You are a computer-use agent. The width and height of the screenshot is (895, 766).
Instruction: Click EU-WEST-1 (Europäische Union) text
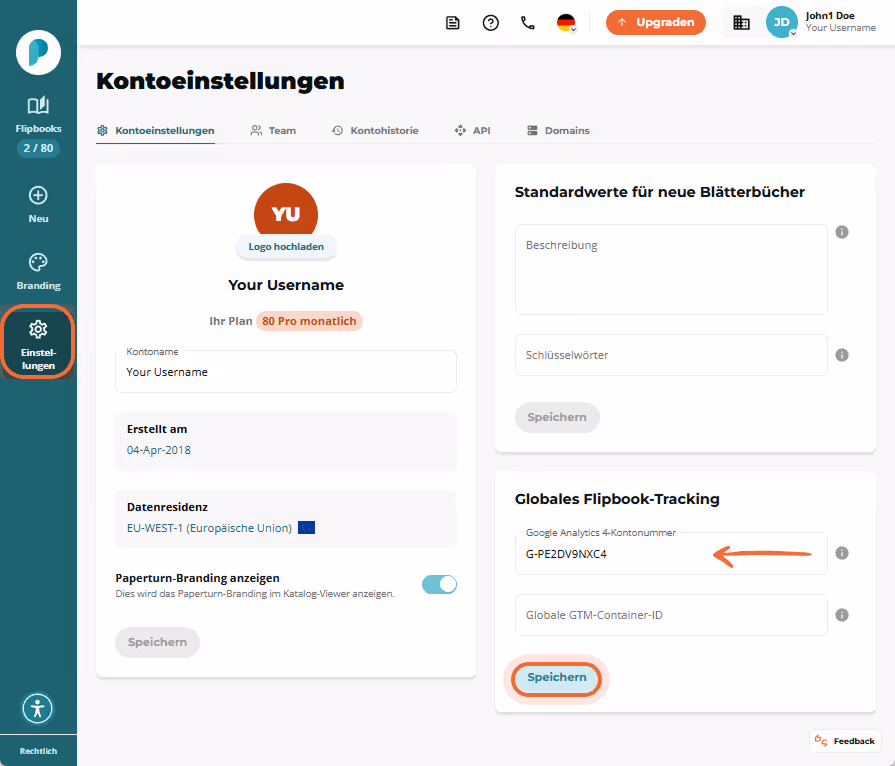(x=209, y=528)
